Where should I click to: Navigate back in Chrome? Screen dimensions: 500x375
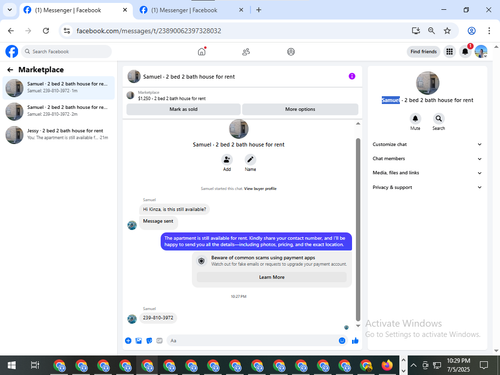pyautogui.click(x=11, y=31)
